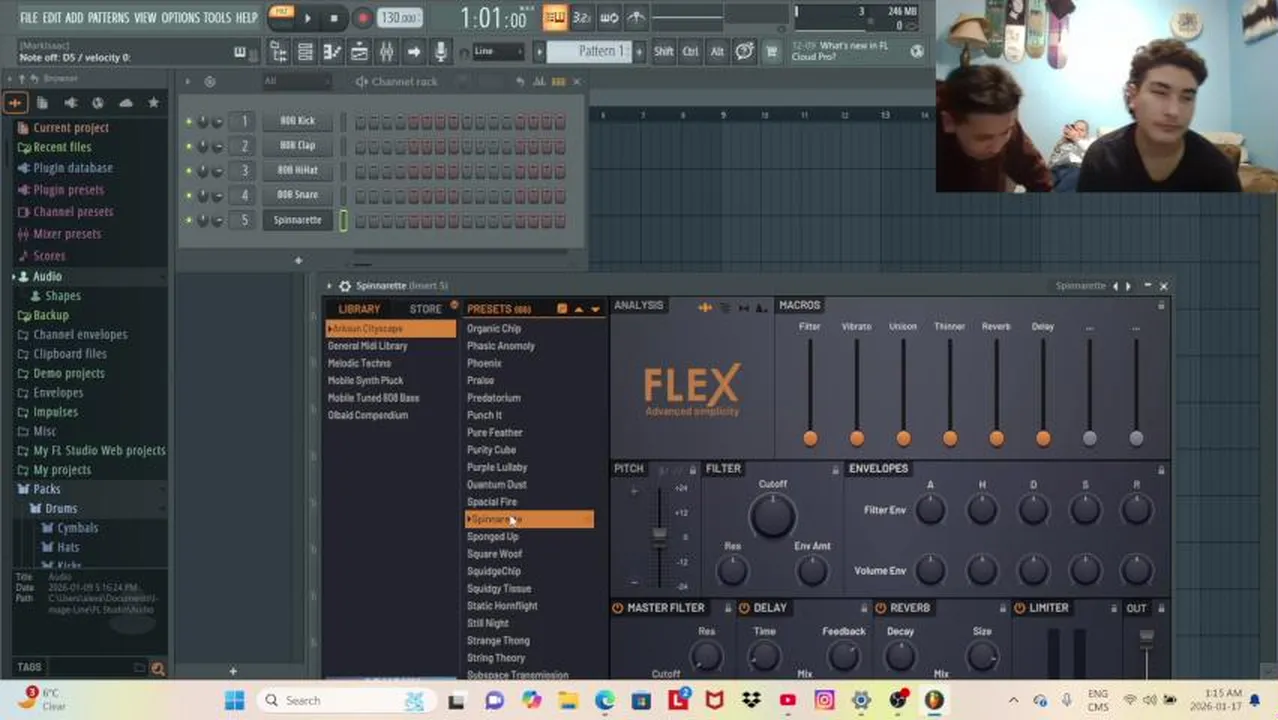The width and height of the screenshot is (1278, 720).
Task: Select the Melodic Techno library pack
Action: [x=359, y=363]
